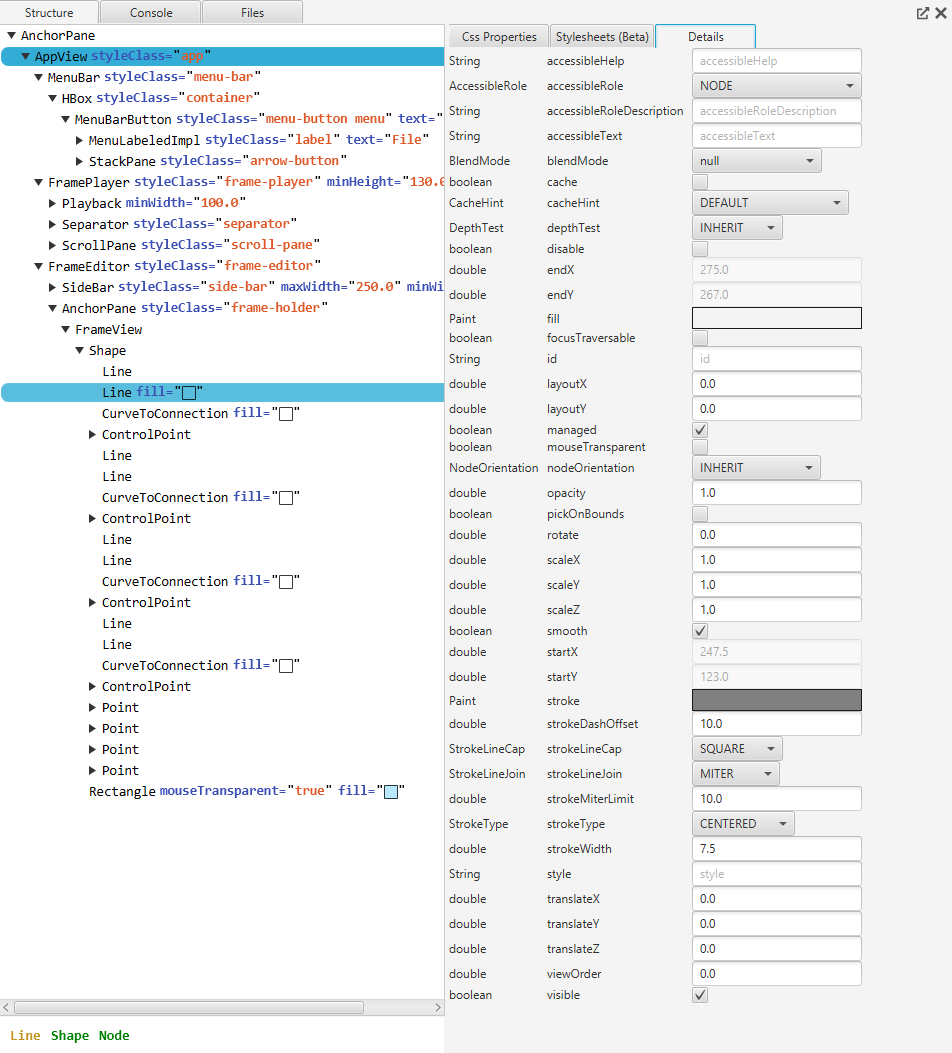952x1053 pixels.
Task: Select Node in the bottom breadcrumb
Action: (113, 1035)
